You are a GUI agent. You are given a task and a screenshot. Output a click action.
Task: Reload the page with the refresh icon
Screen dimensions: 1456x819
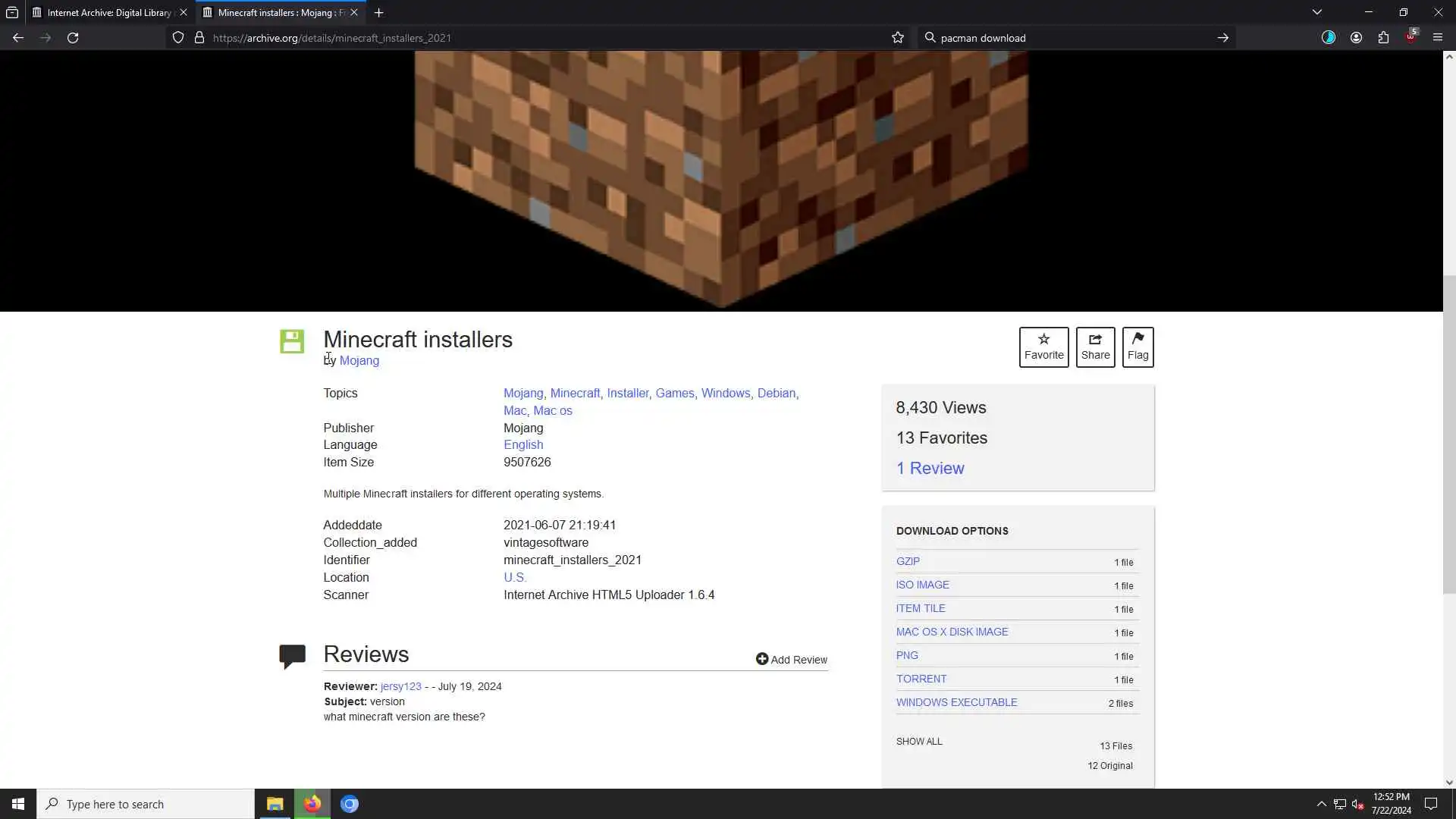coord(73,38)
